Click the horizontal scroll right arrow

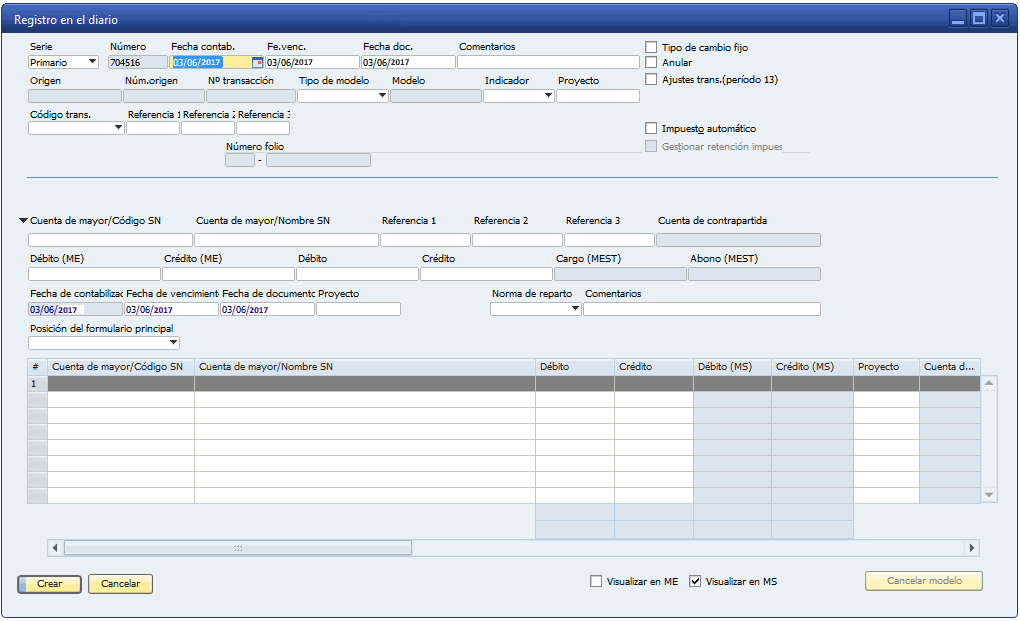pyautogui.click(x=971, y=548)
